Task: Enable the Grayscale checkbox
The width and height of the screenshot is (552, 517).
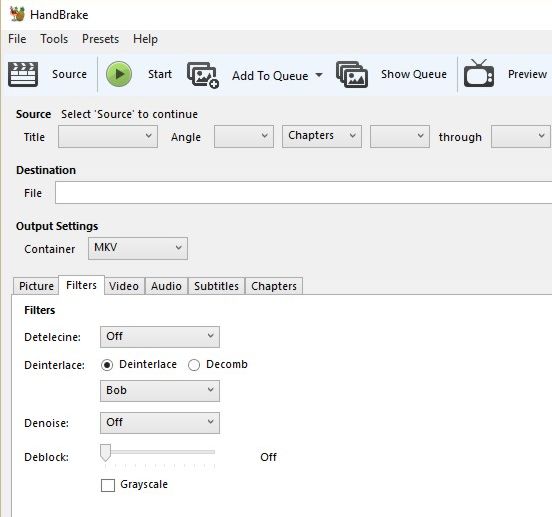Action: coord(108,485)
